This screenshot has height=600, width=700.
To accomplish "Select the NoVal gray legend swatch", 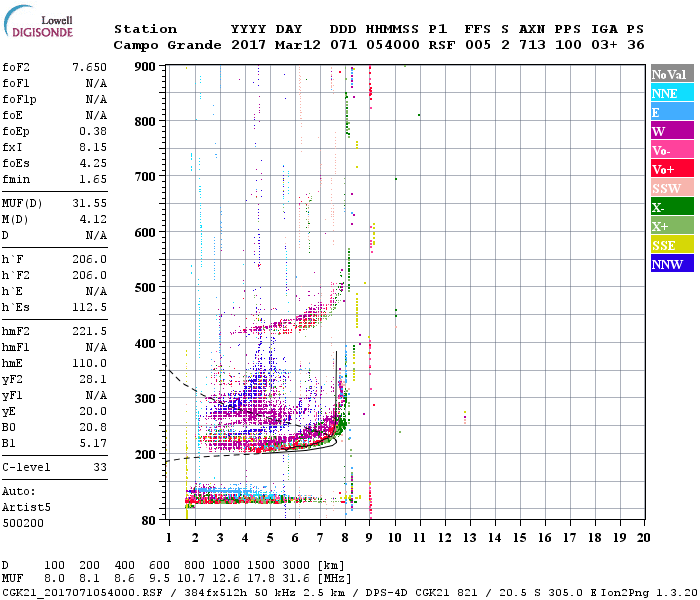I will (672, 74).
